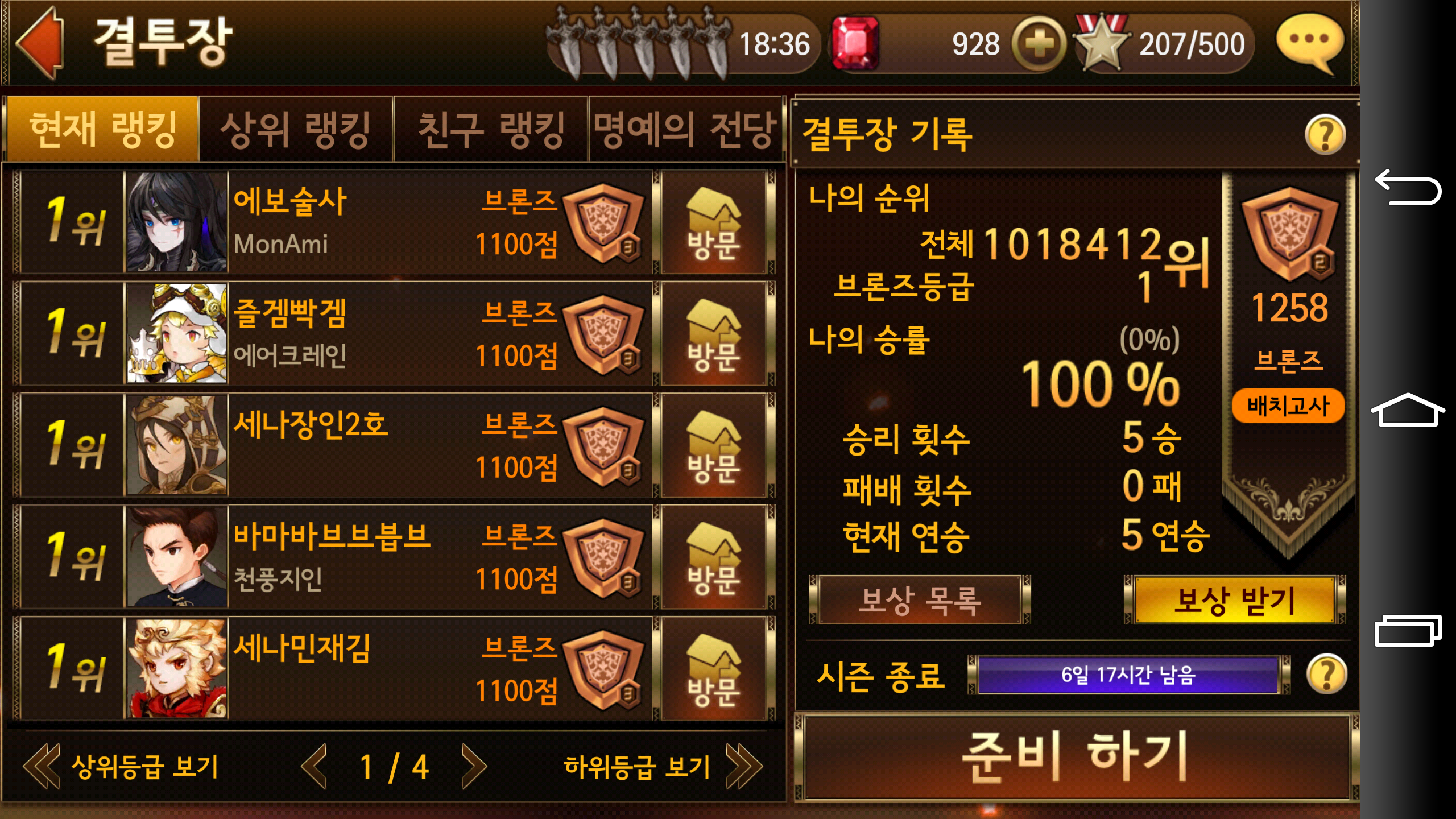Screen dimensions: 1456x819
Task: Go to next ranking page arrow
Action: click(474, 766)
